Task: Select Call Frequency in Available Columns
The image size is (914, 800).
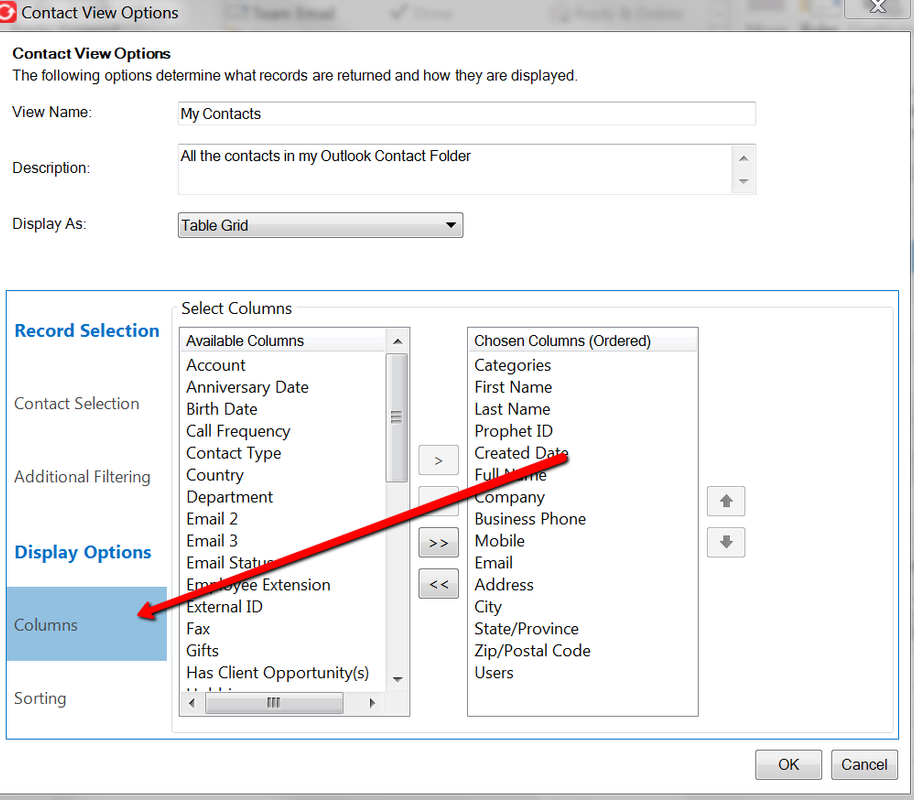Action: (x=238, y=431)
